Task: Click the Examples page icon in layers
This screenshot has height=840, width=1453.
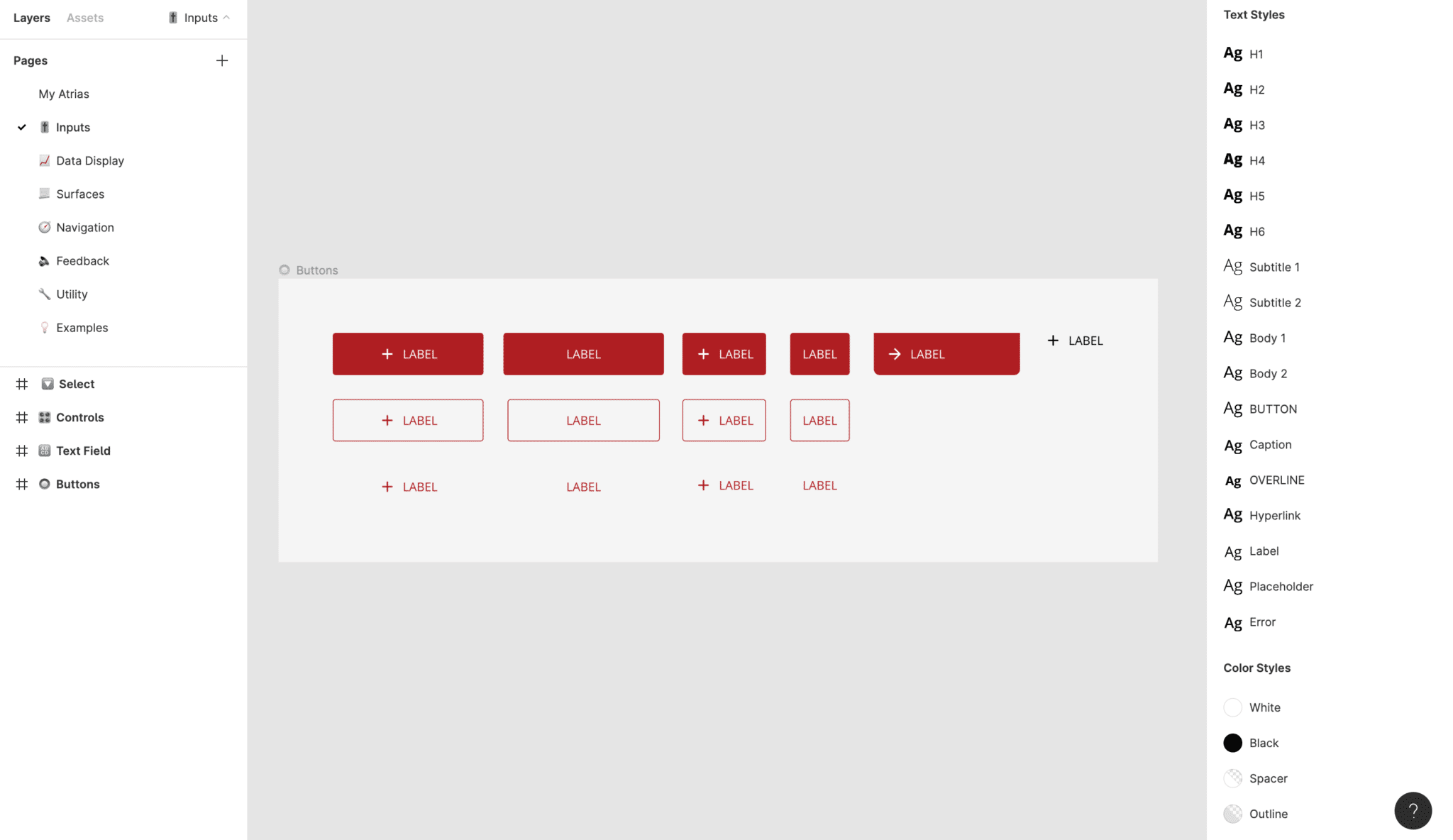Action: coord(44,327)
